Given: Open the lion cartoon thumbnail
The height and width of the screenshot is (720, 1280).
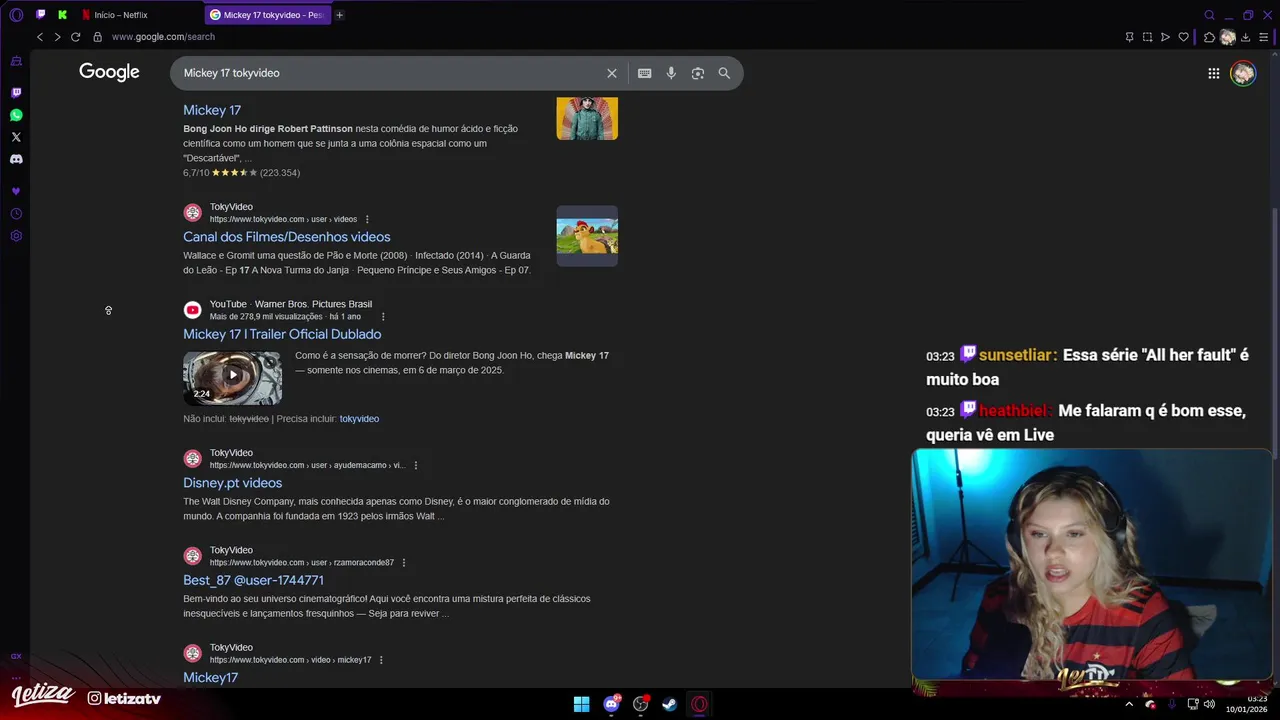Looking at the screenshot, I should coord(587,236).
